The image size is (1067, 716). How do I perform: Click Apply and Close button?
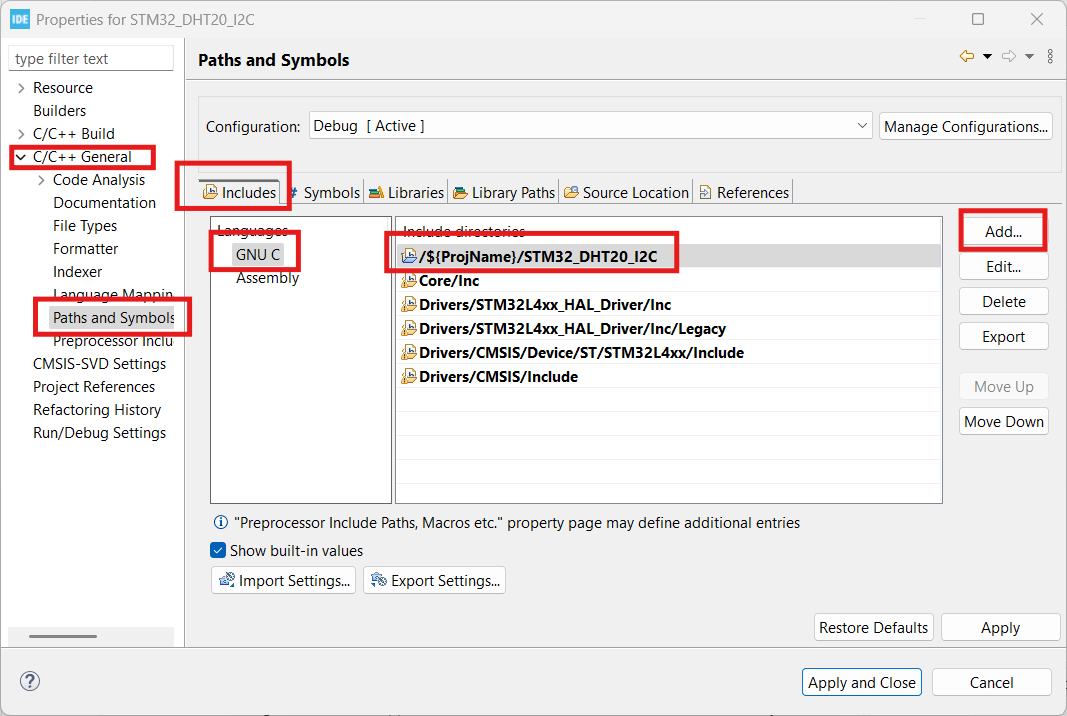tap(861, 682)
